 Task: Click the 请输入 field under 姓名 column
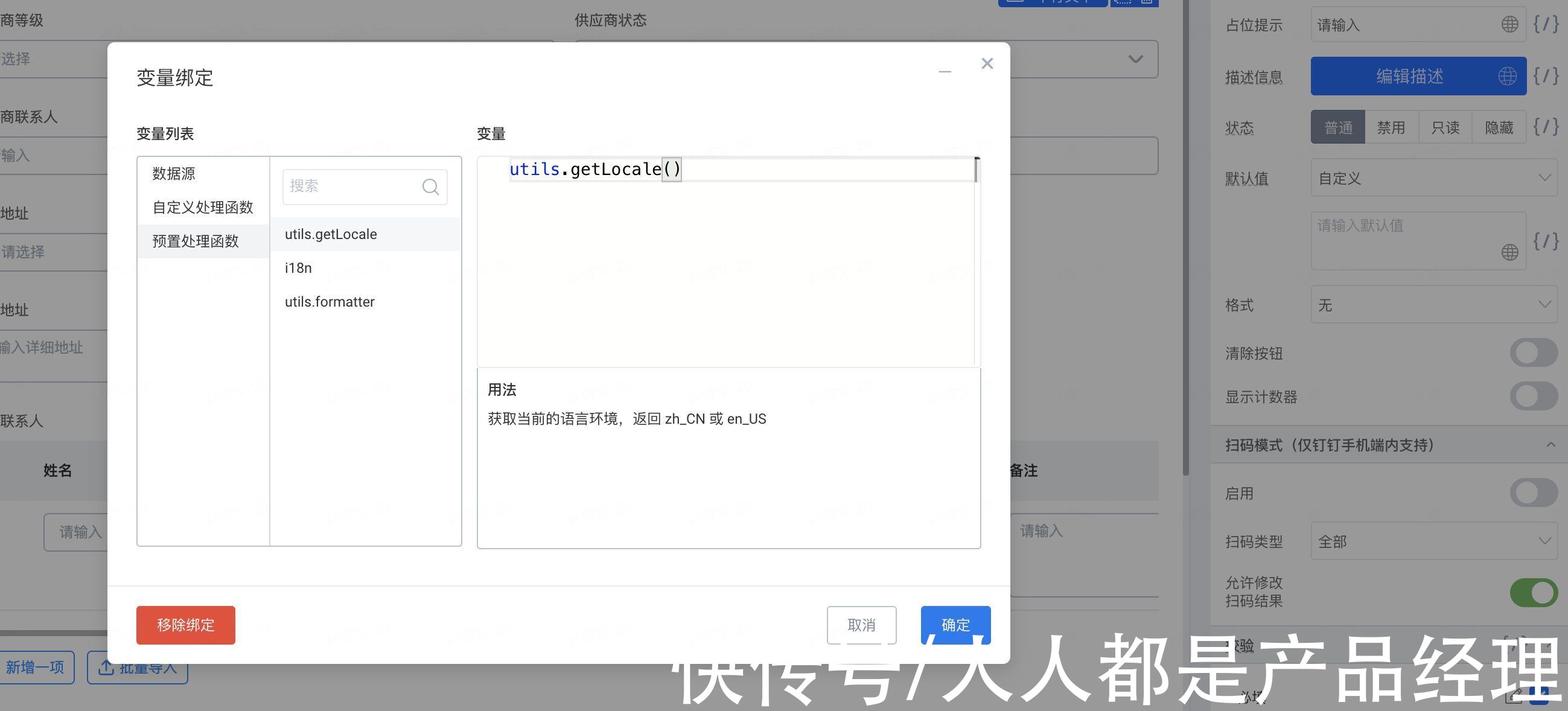pyautogui.click(x=76, y=532)
